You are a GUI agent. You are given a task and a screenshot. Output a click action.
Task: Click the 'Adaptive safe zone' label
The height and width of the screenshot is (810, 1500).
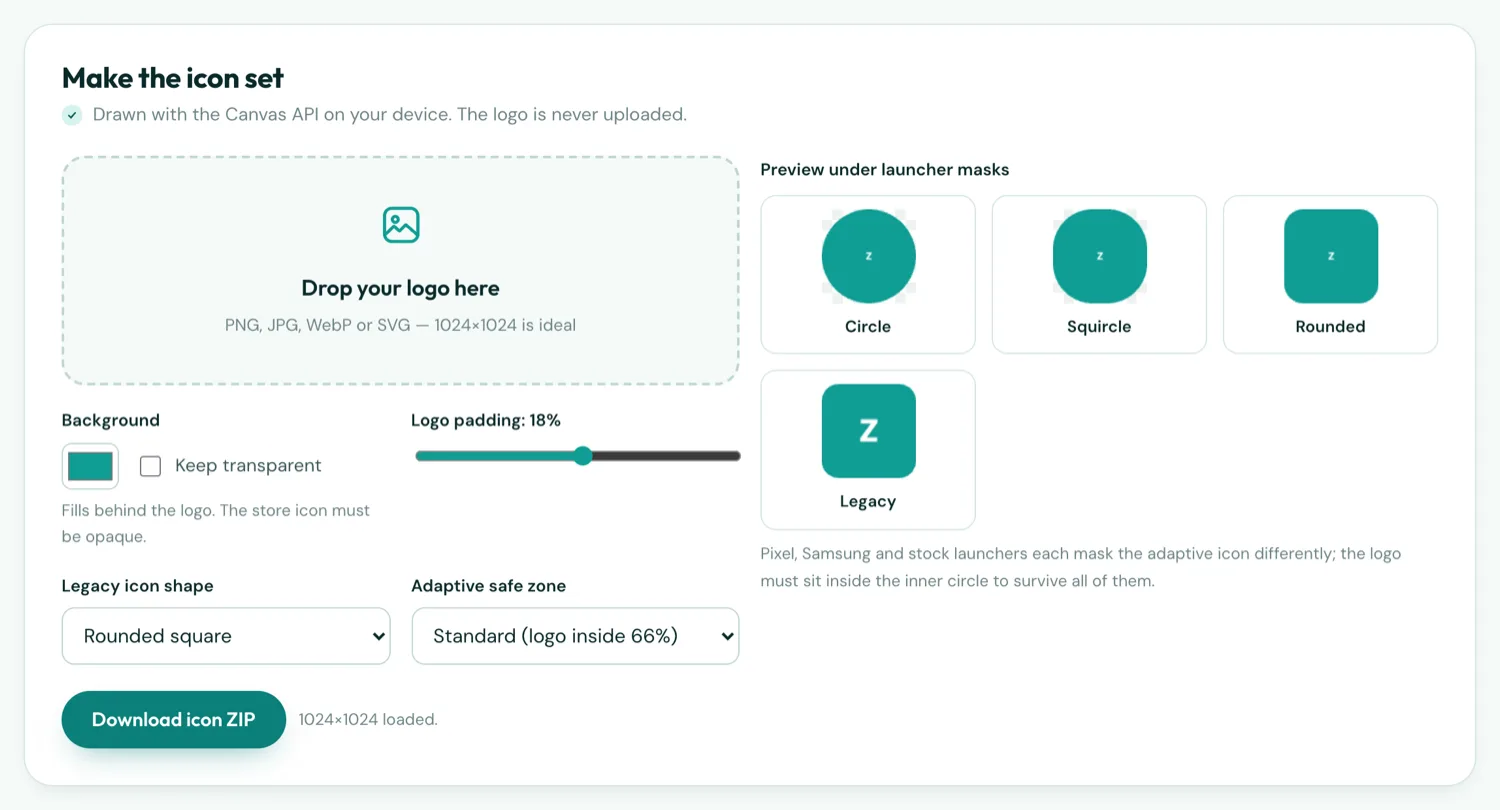(489, 586)
